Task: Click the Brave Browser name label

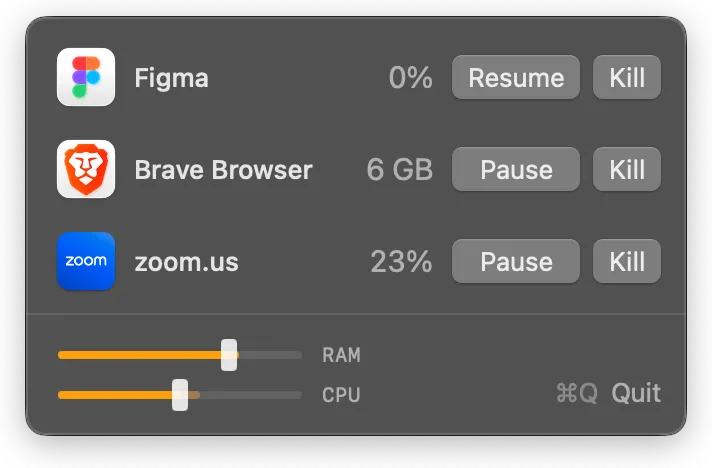Action: 223,170
